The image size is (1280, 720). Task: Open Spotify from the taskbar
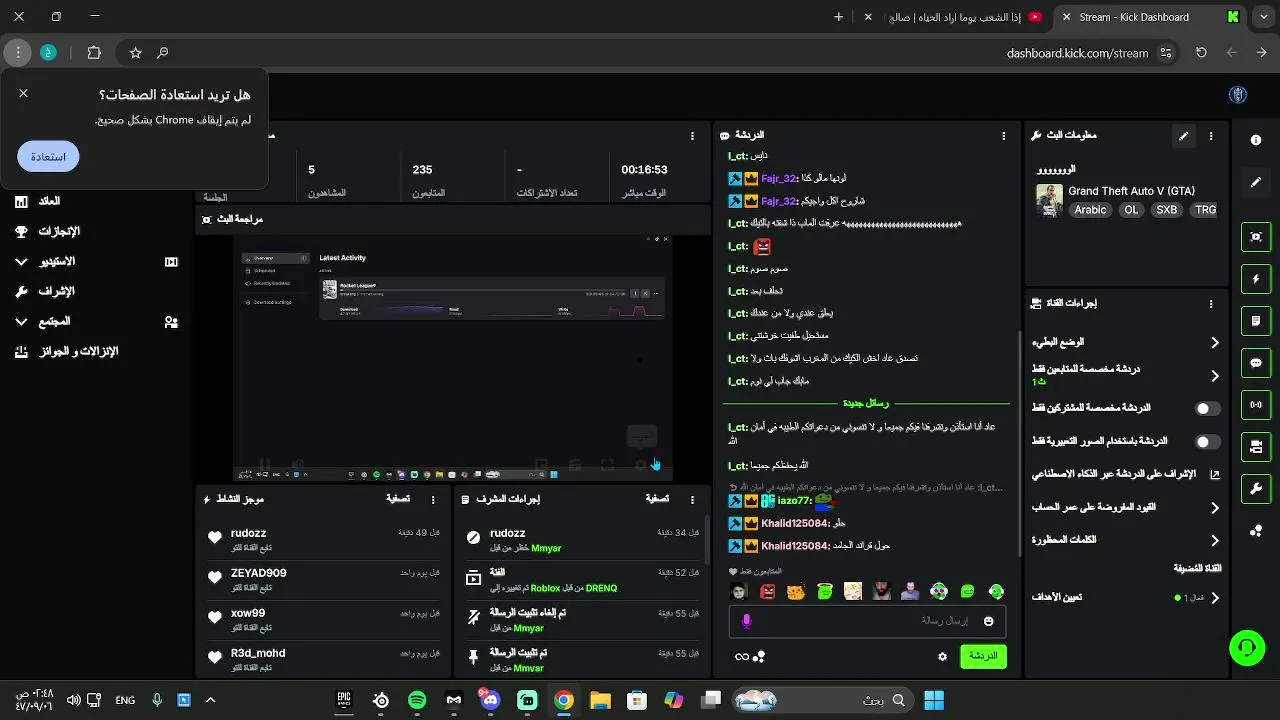coord(417,700)
